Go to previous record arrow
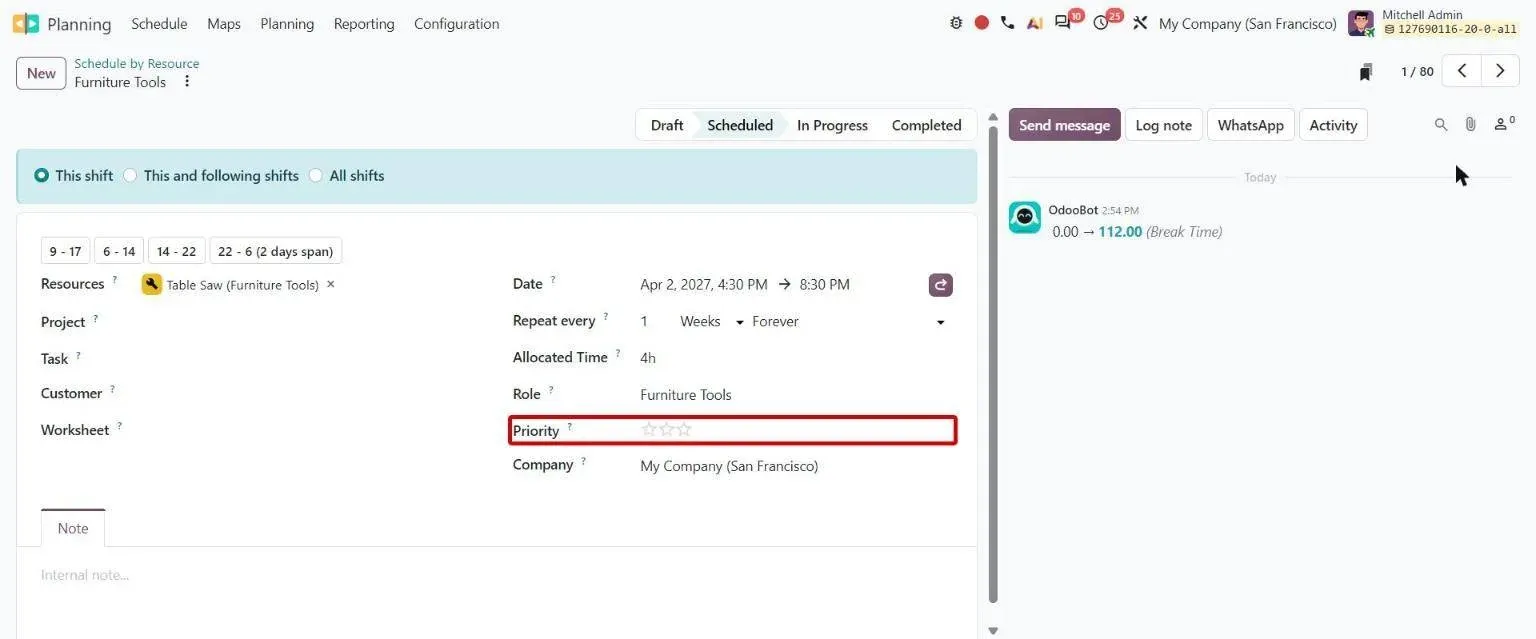This screenshot has width=1536, height=639. click(x=1462, y=71)
